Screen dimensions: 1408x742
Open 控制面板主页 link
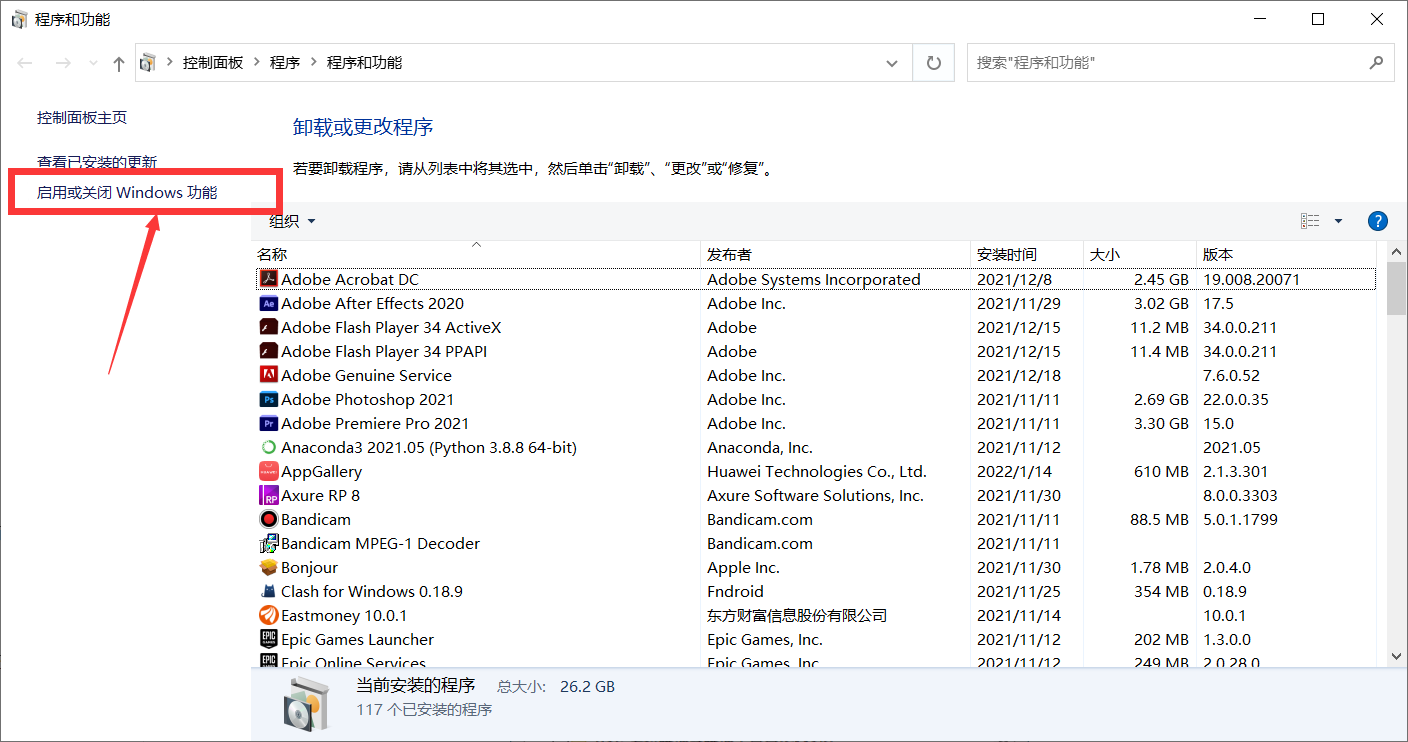pos(82,117)
